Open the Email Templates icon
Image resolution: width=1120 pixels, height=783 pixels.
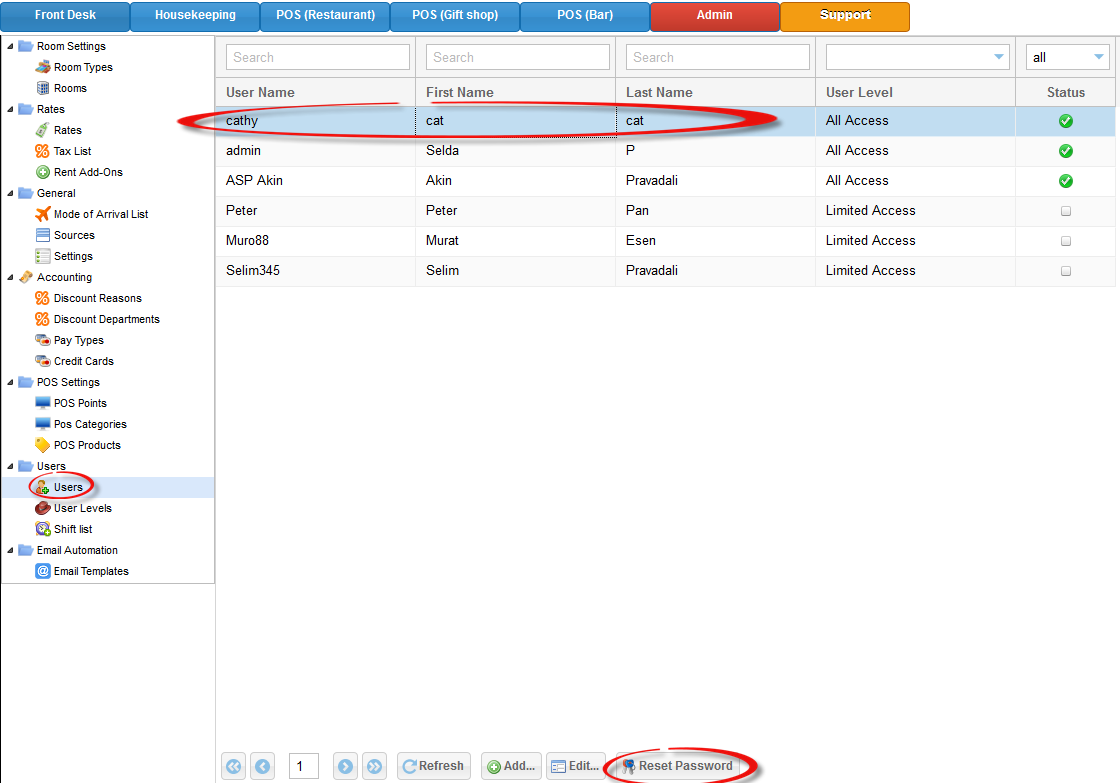point(42,571)
